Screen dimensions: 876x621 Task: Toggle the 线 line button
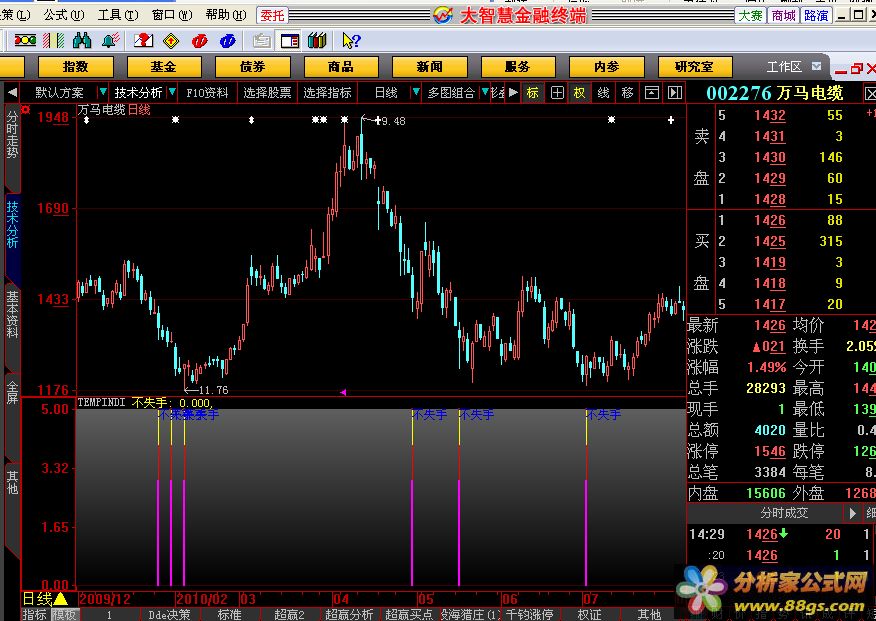603,93
